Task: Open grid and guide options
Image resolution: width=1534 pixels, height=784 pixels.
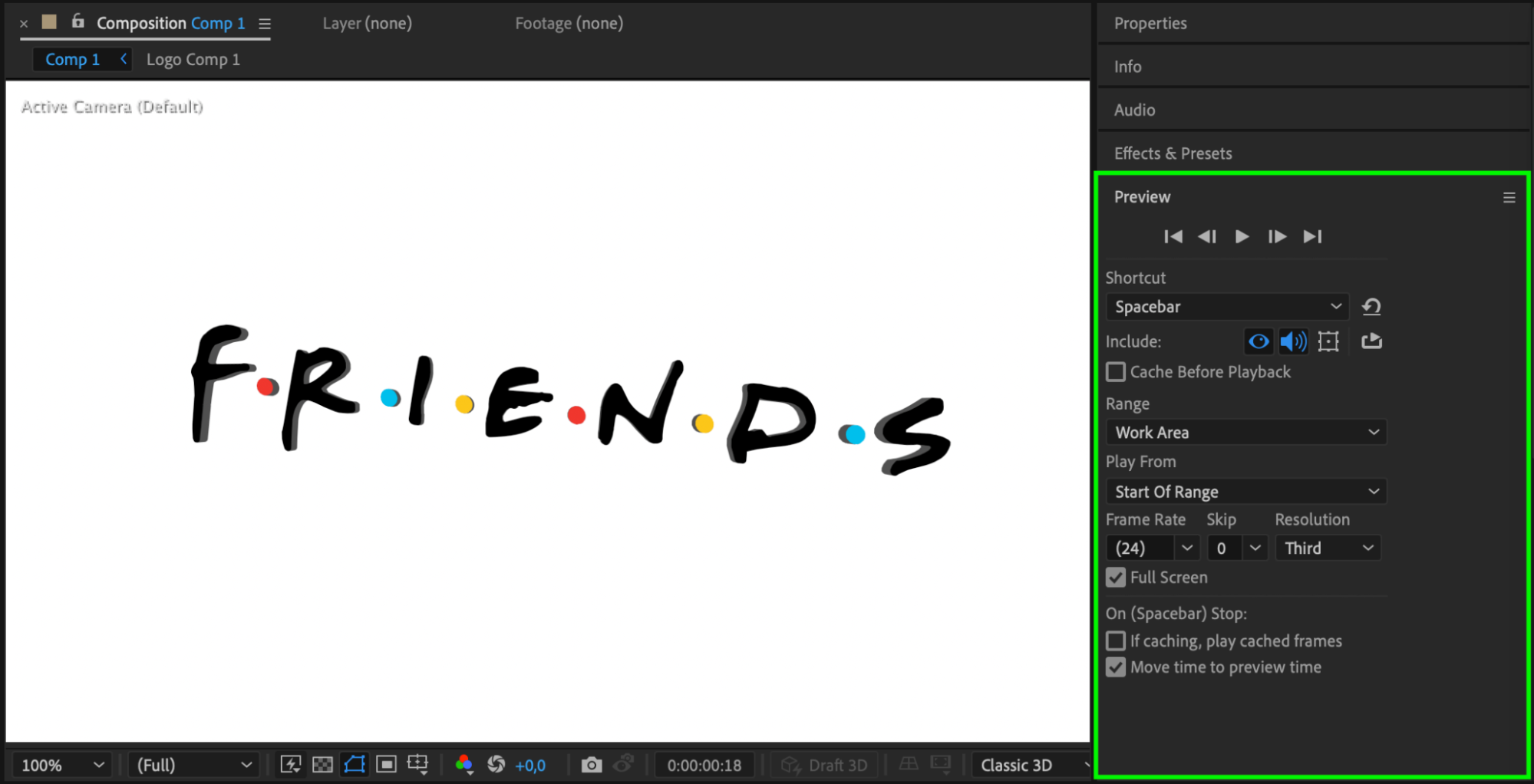Action: (418, 764)
